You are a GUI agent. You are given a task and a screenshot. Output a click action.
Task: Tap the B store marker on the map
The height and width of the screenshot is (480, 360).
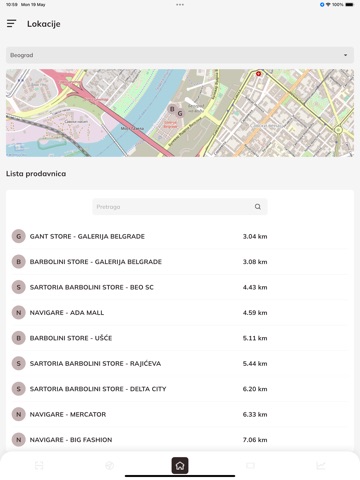(x=172, y=109)
